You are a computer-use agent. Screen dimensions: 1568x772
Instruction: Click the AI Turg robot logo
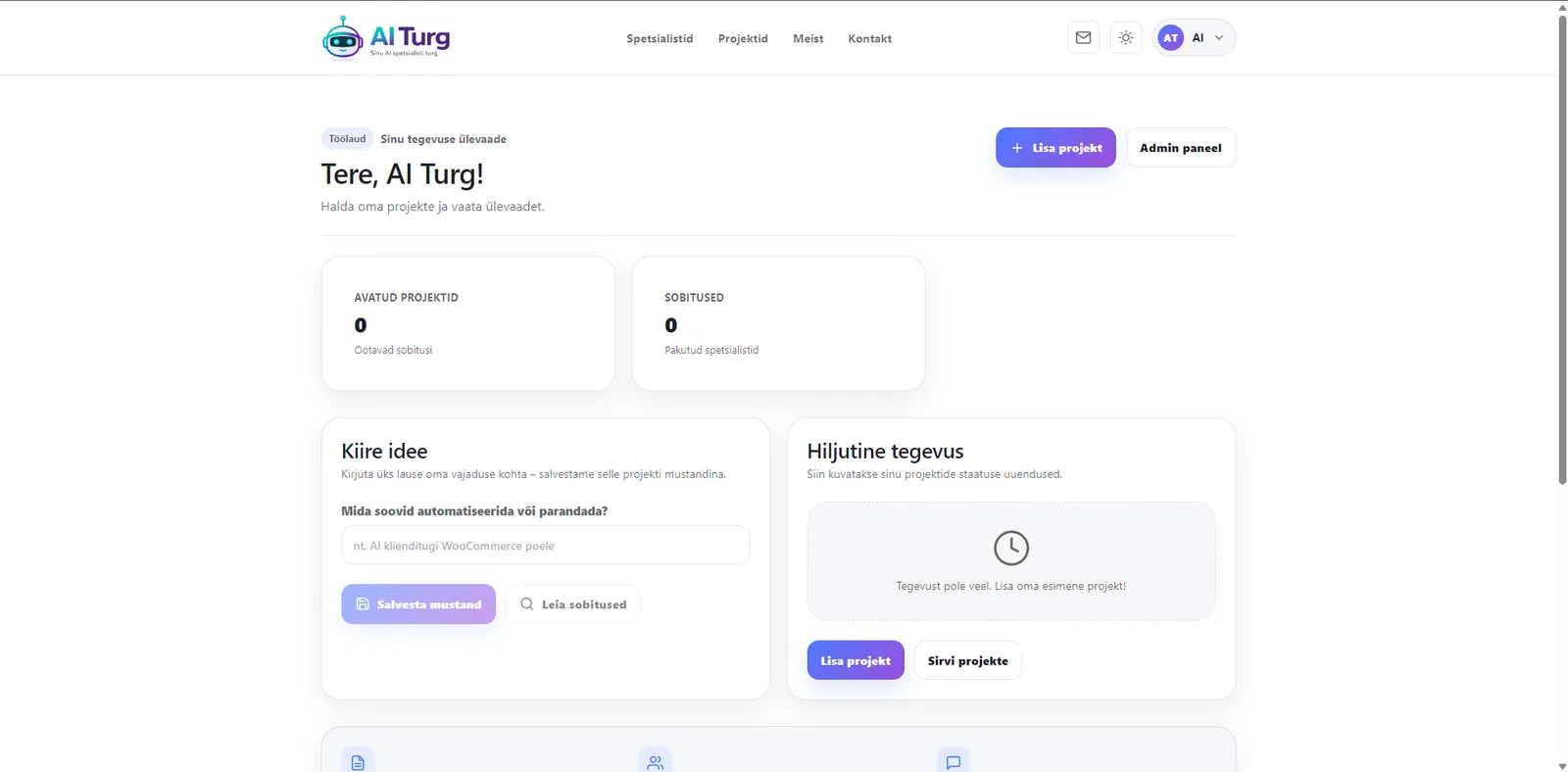click(343, 38)
